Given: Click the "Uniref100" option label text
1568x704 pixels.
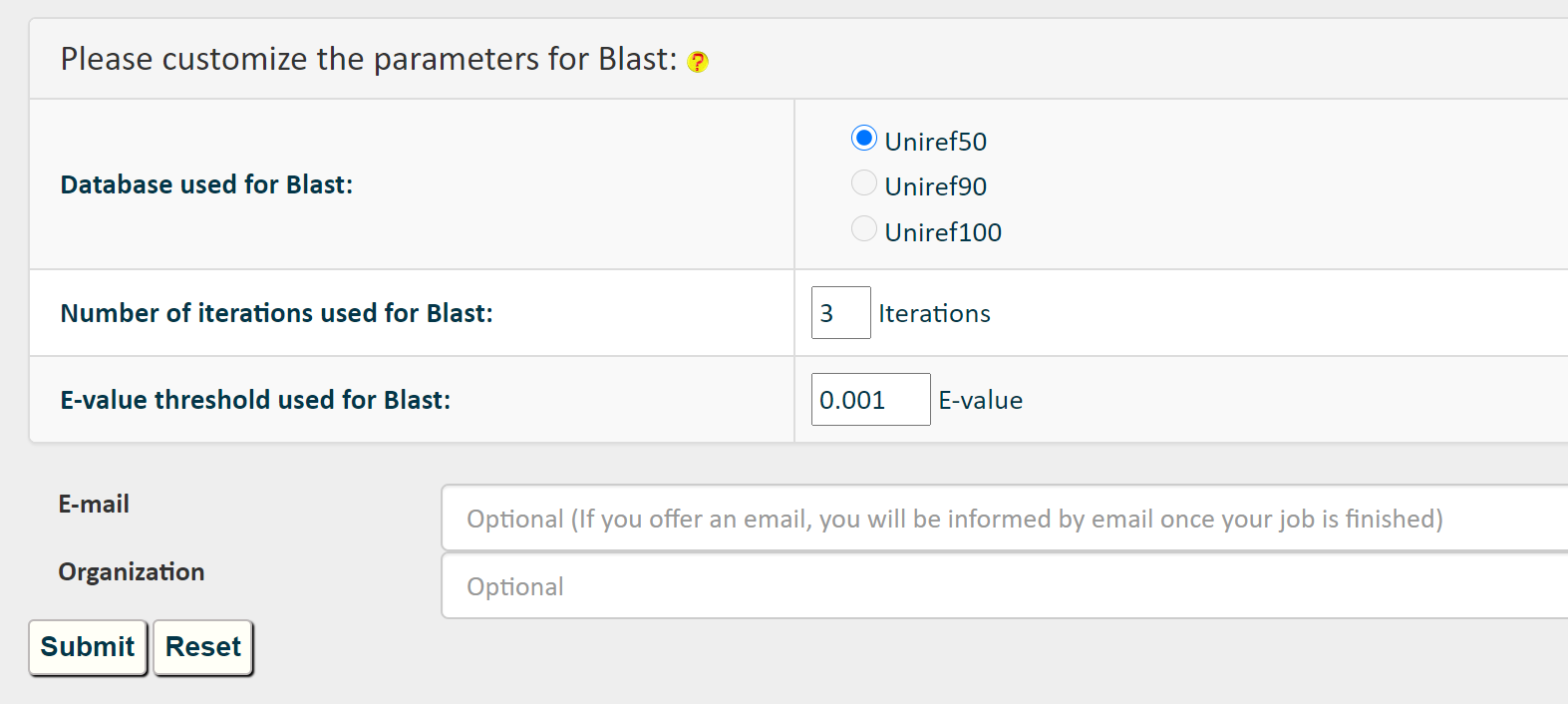Looking at the screenshot, I should tap(943, 232).
